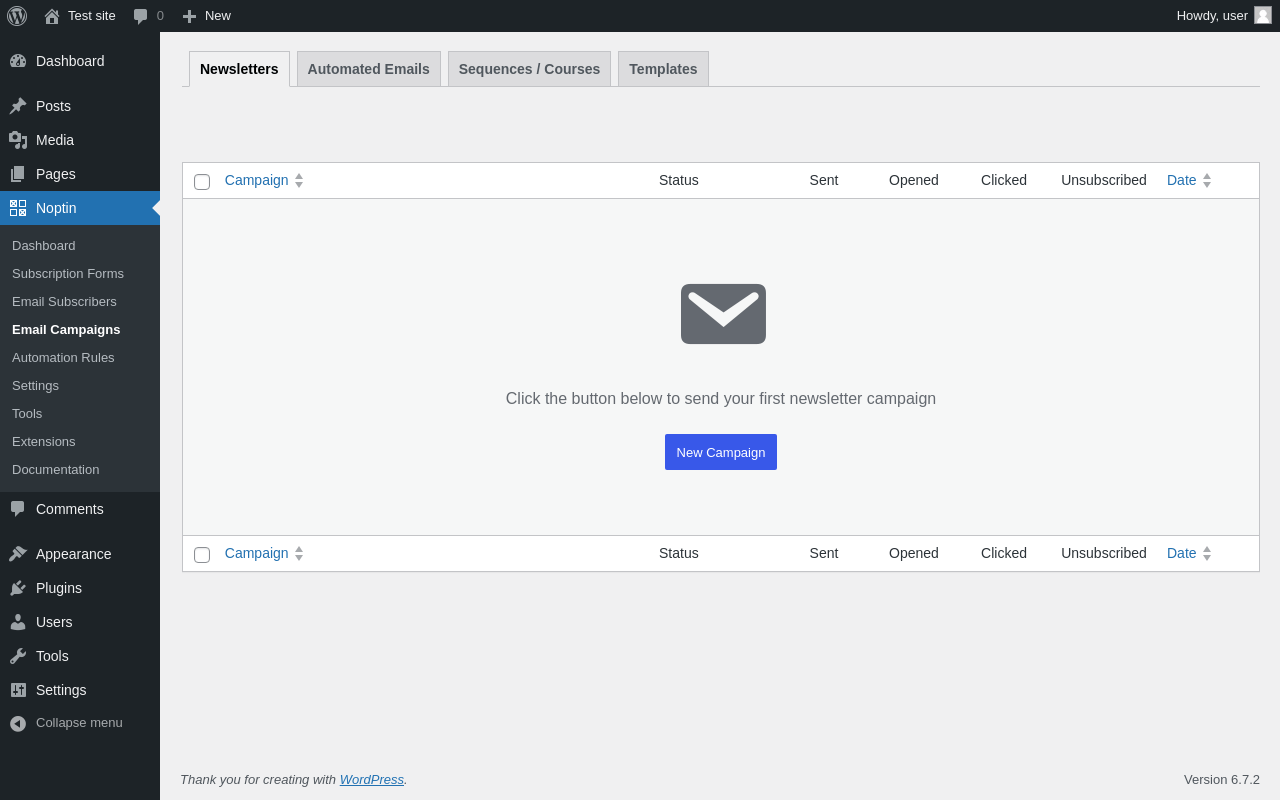
Task: Sort by Campaign using footer sort arrows
Action: click(299, 553)
